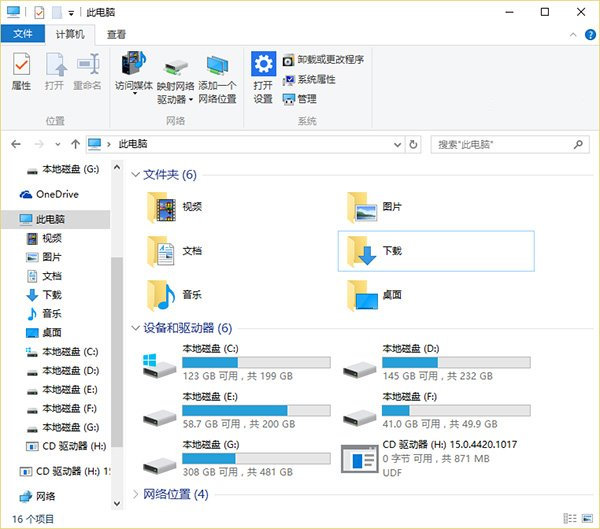
Task: Open the 访问媒体 media access dropdown
Action: coord(134,73)
